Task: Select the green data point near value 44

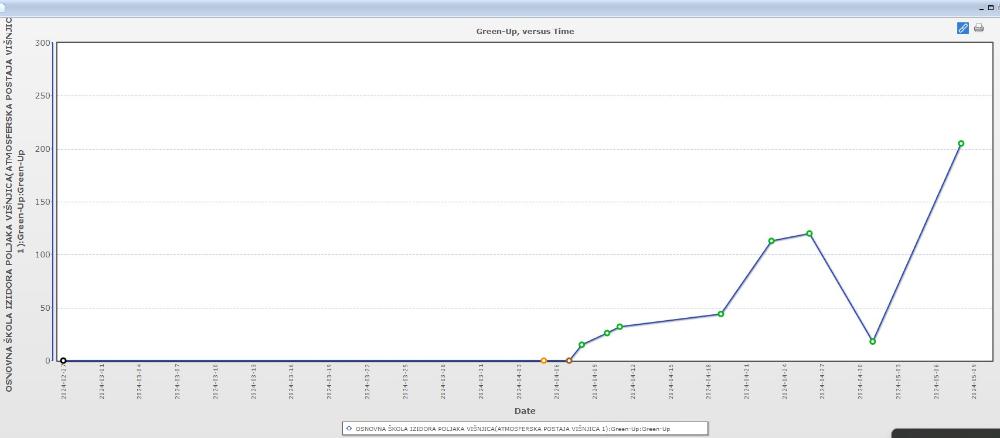Action: (x=720, y=314)
